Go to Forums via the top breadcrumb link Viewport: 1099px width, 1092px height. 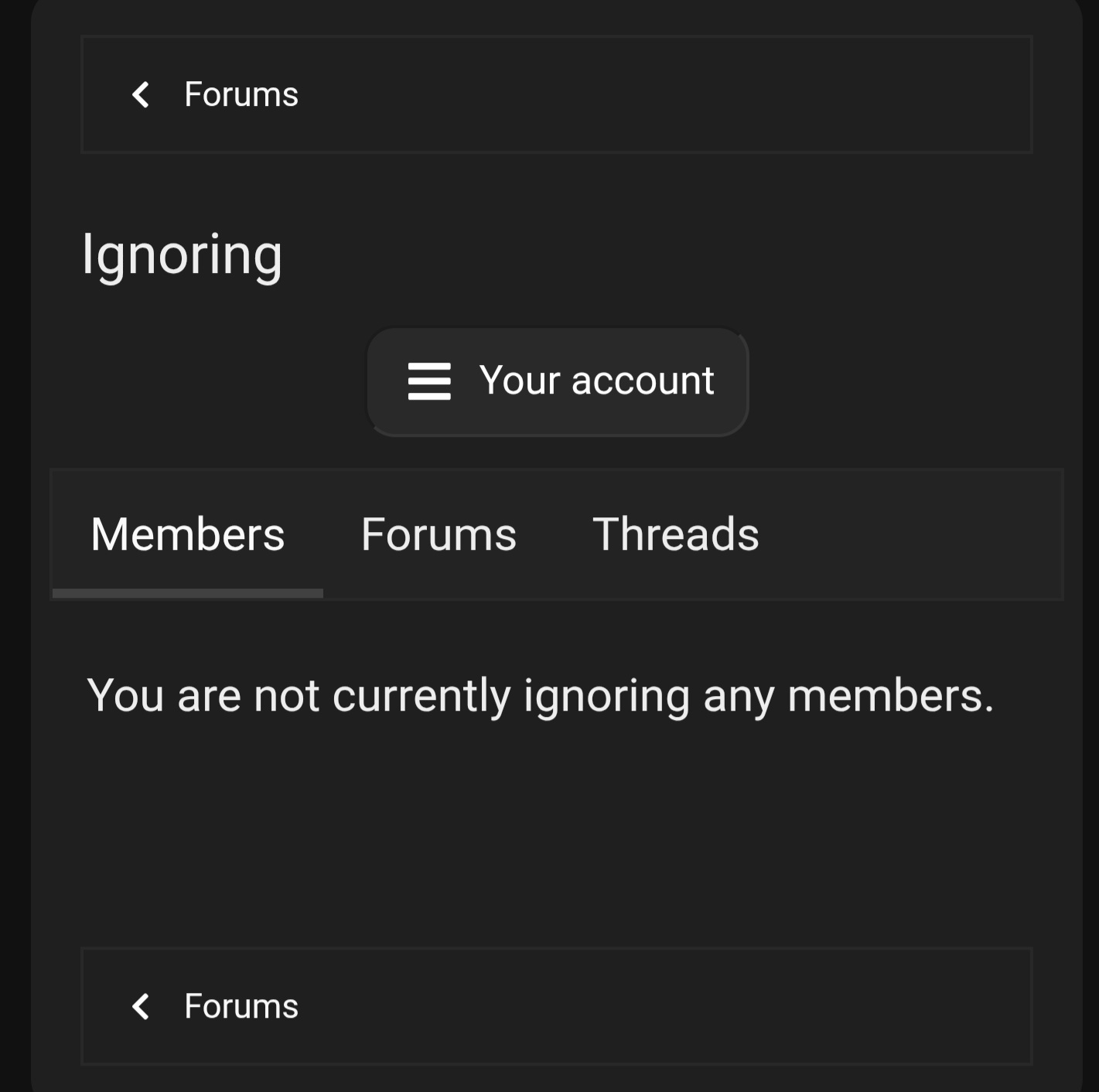(241, 95)
